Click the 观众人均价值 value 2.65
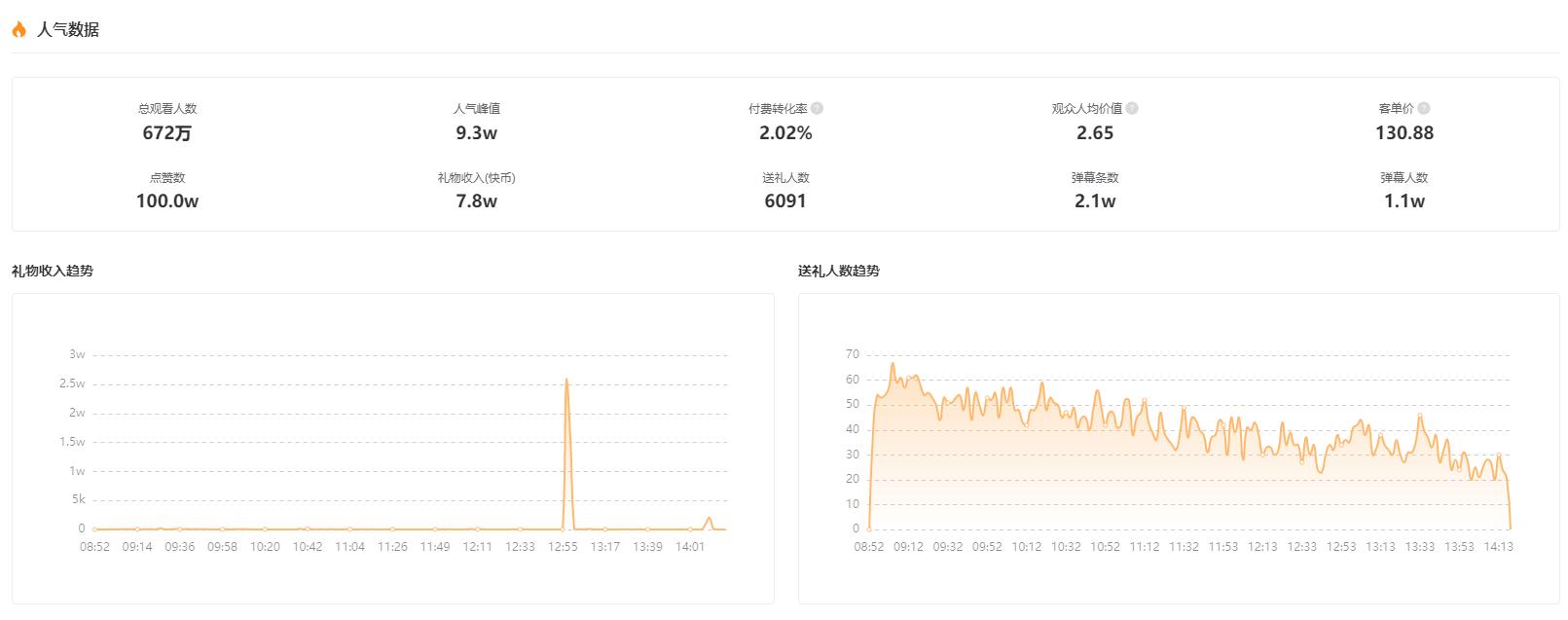Screen dimensions: 1568x620 point(1095,133)
